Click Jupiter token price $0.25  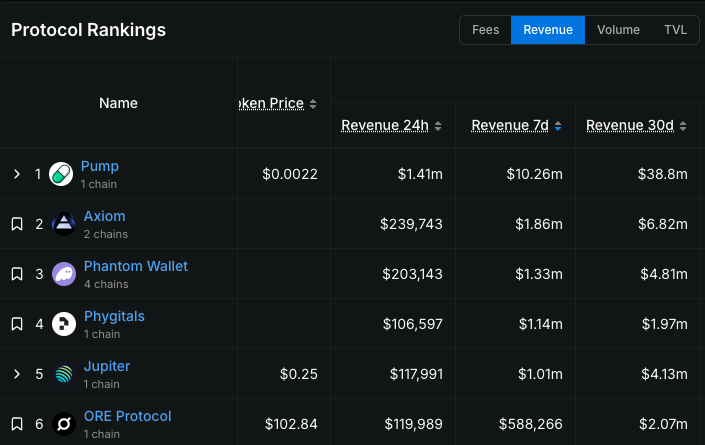[x=299, y=374]
